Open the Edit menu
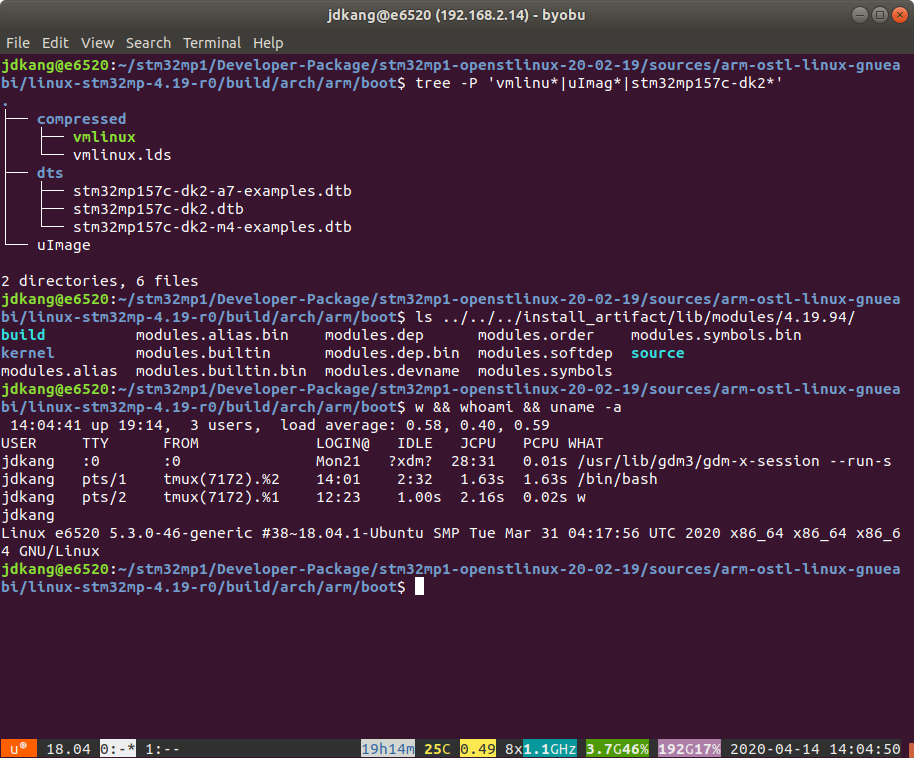This screenshot has height=758, width=914. (x=55, y=43)
